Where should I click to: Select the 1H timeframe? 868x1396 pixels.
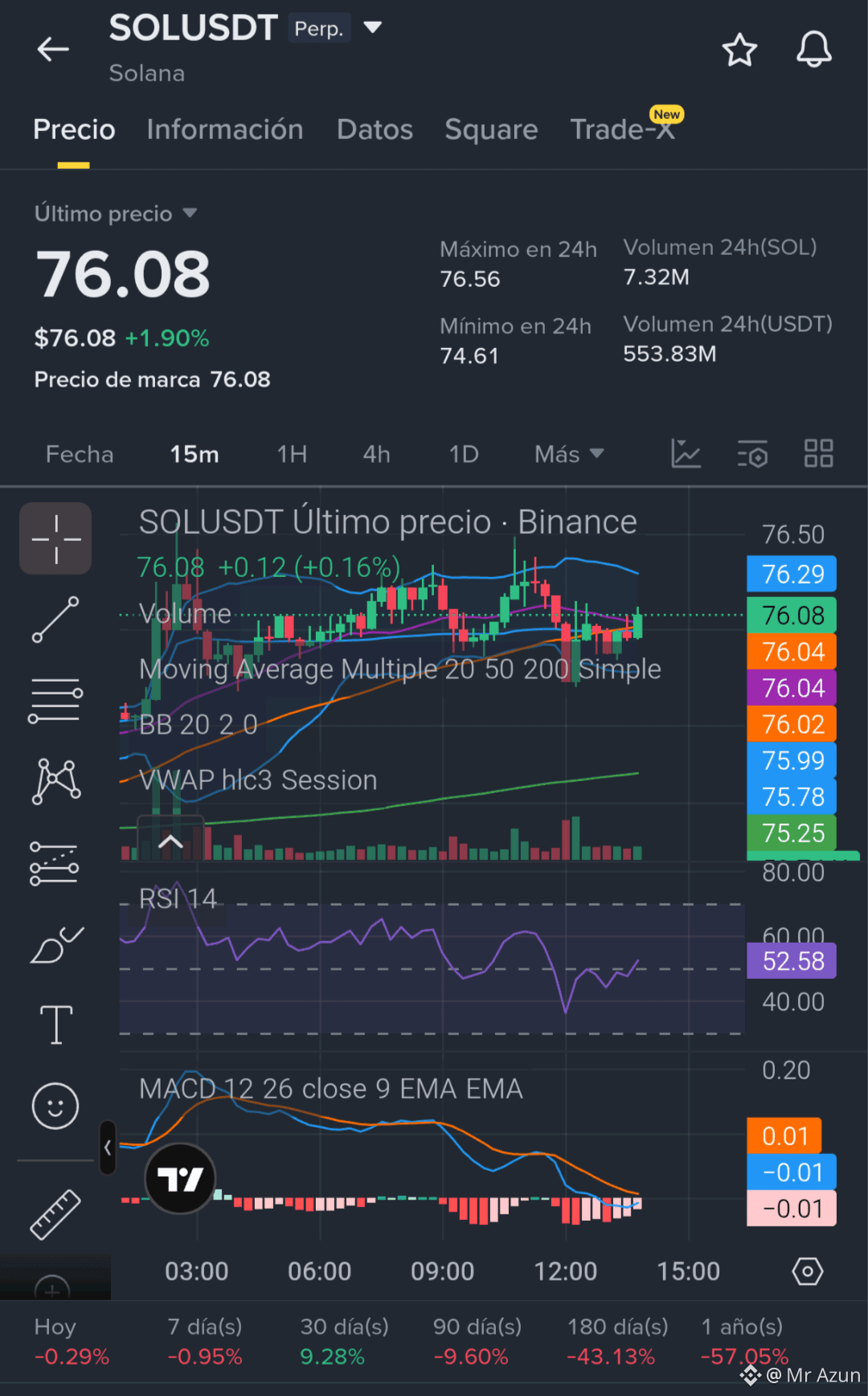pyautogui.click(x=292, y=454)
